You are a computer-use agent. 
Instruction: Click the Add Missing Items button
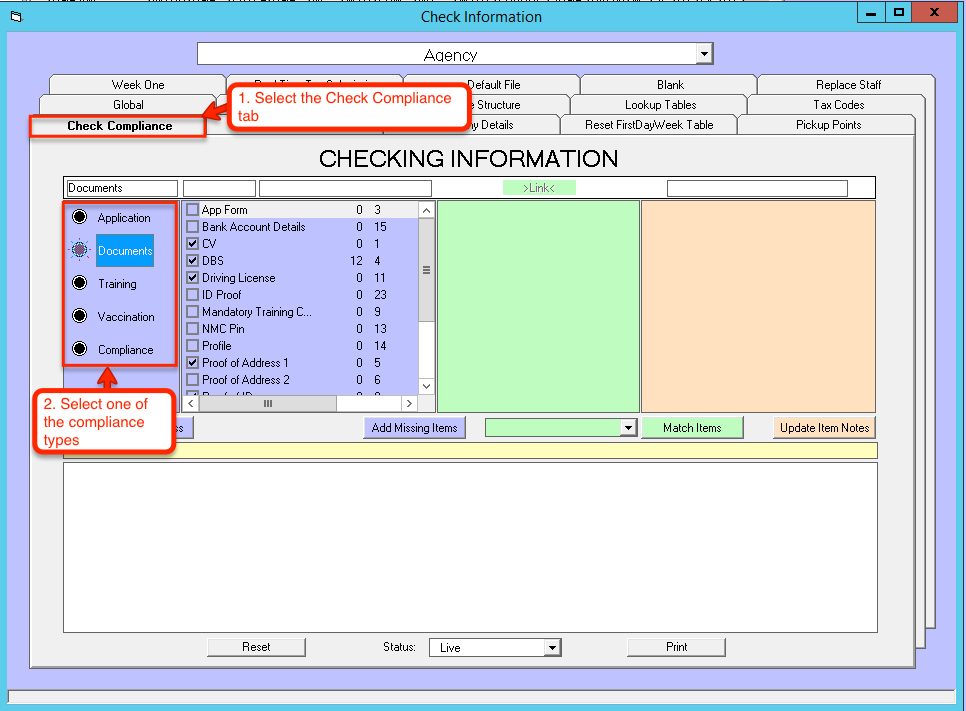pos(414,428)
